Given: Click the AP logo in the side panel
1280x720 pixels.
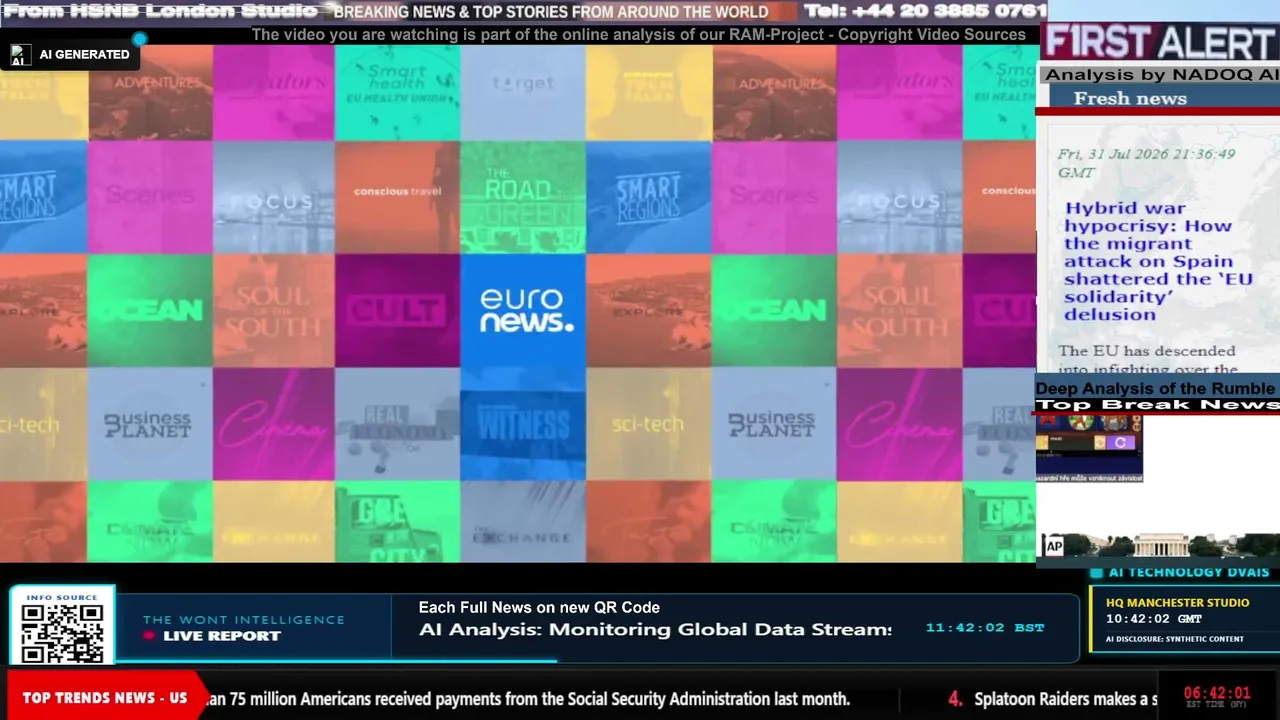Looking at the screenshot, I should pyautogui.click(x=1053, y=546).
